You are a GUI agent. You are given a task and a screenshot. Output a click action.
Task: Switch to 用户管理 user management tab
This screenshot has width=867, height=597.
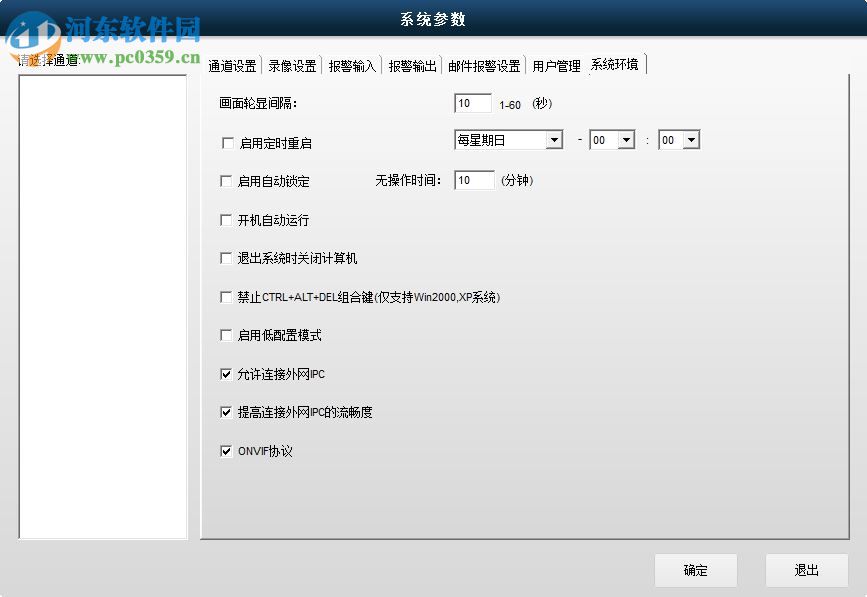(x=553, y=64)
